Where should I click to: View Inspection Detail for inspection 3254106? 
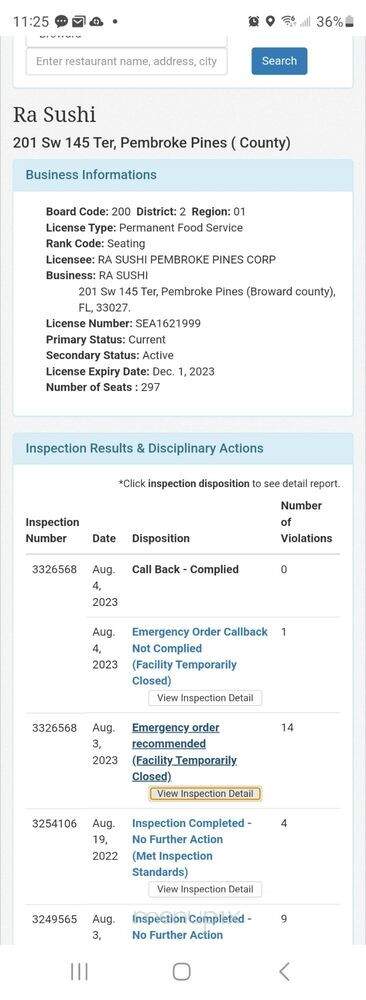click(205, 889)
